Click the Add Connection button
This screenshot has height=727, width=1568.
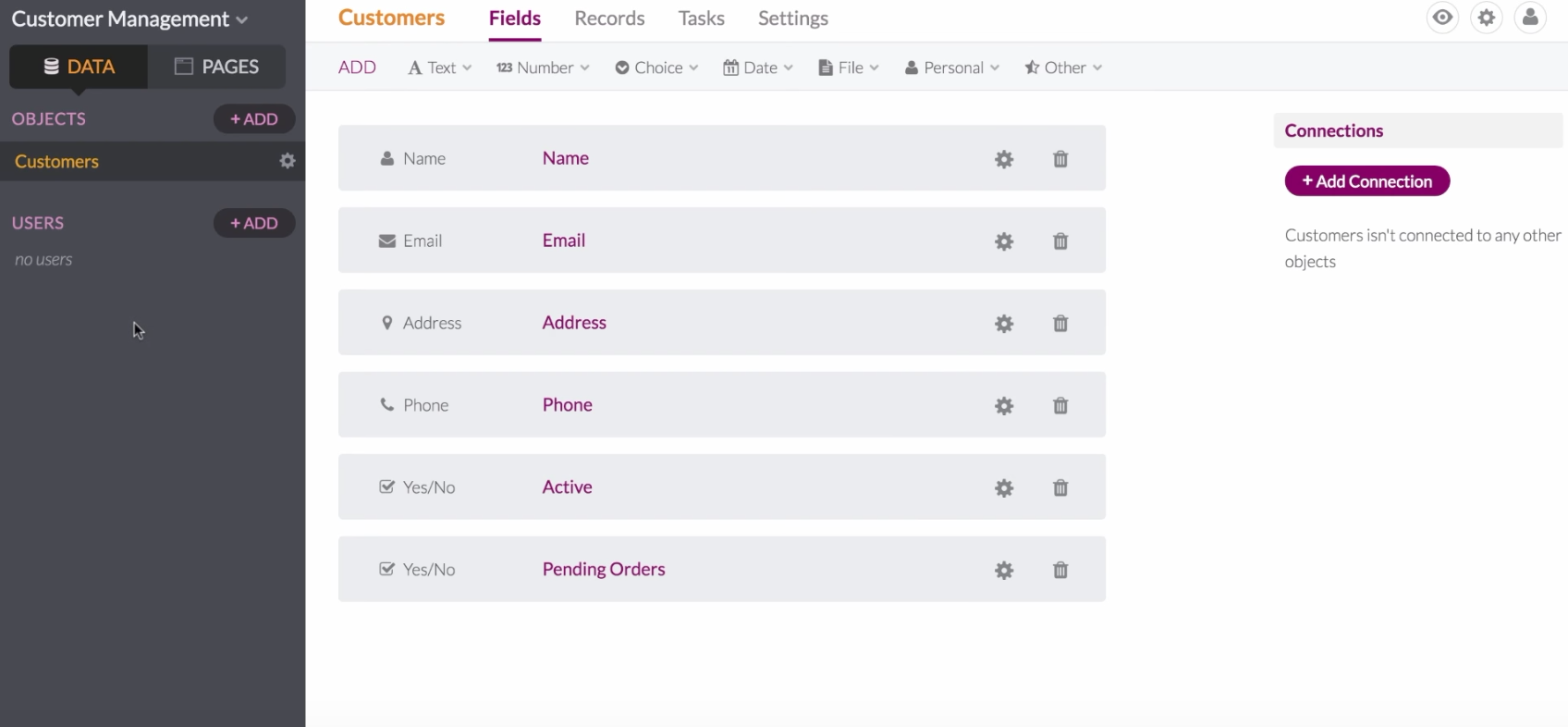[1366, 181]
